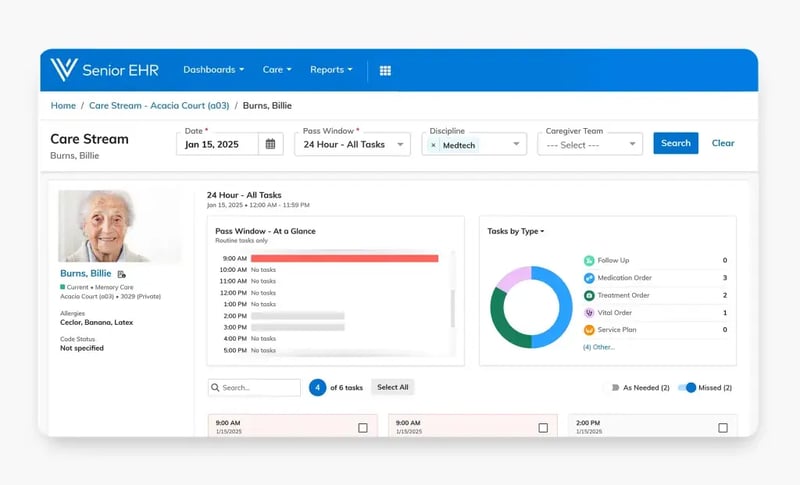The image size is (800, 485).
Task: Toggle the Missed (2) switch
Action: coord(687,388)
